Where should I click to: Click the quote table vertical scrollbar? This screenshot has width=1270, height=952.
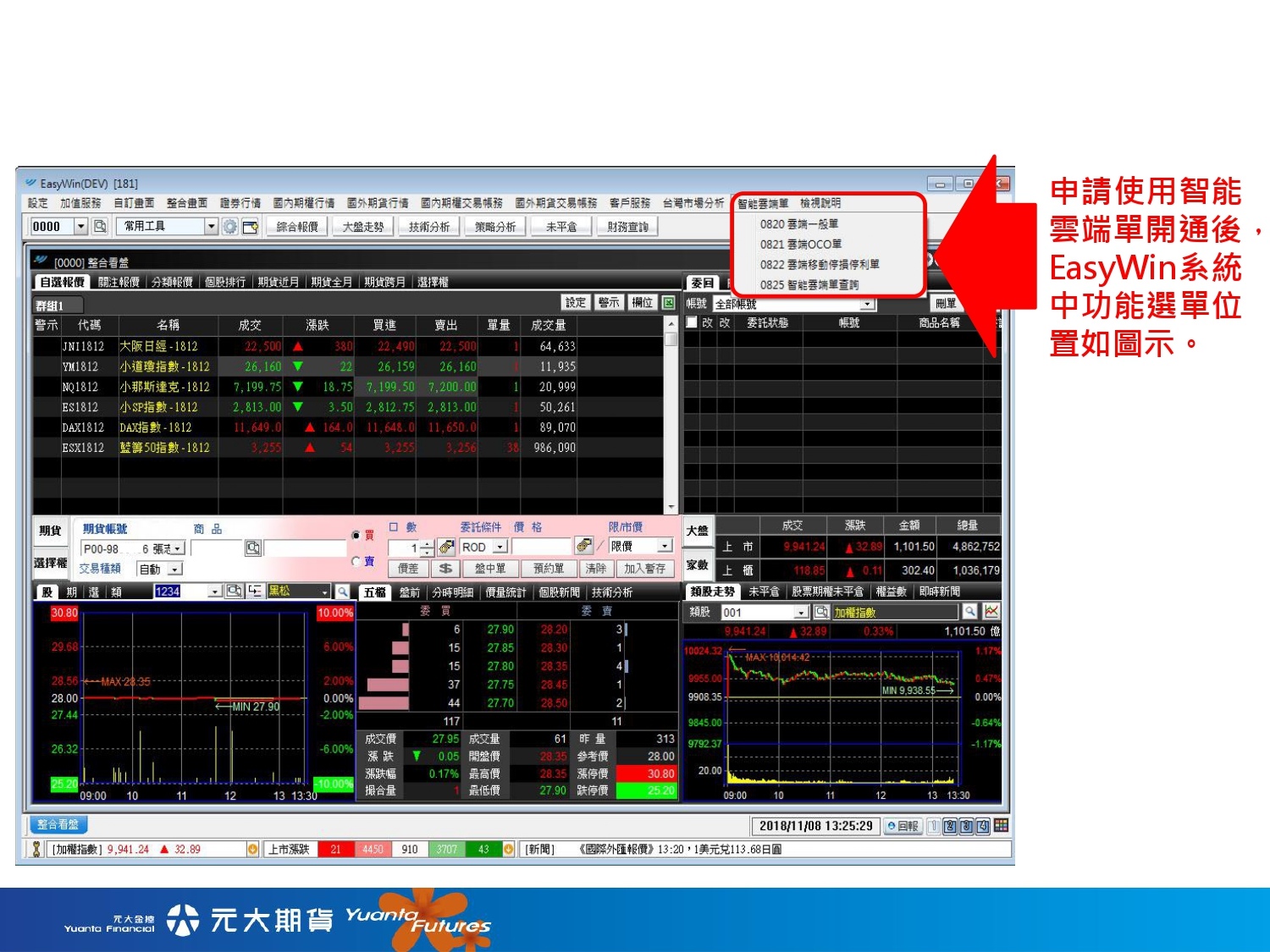[x=671, y=415]
